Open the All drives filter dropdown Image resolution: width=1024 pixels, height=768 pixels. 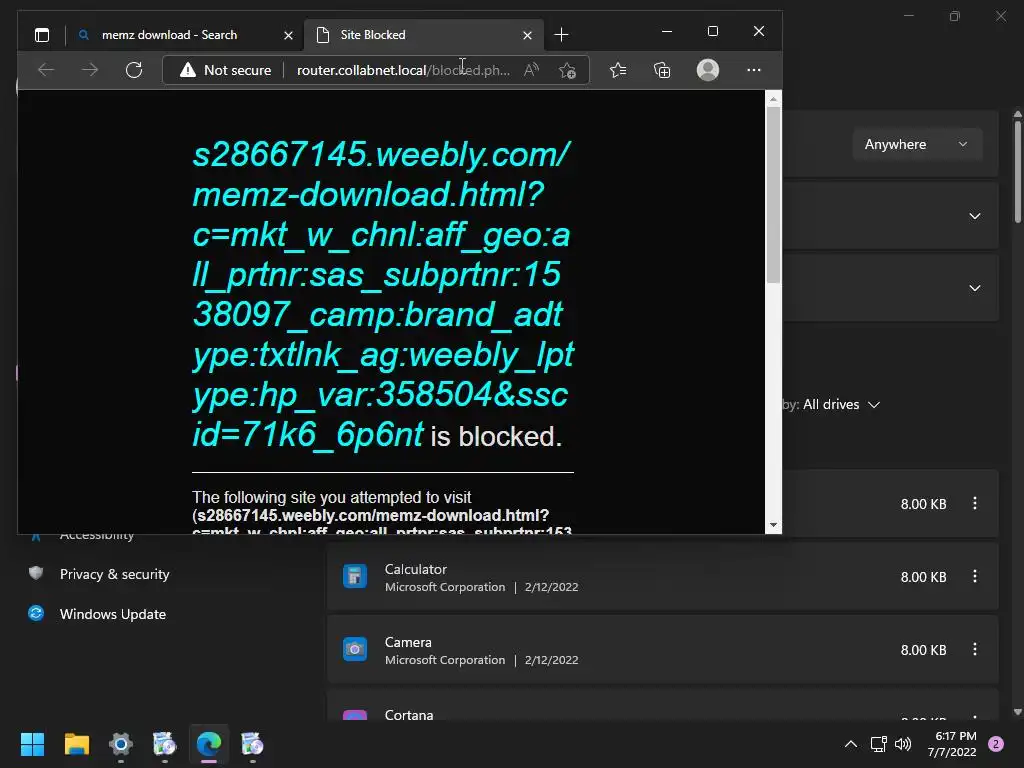841,405
